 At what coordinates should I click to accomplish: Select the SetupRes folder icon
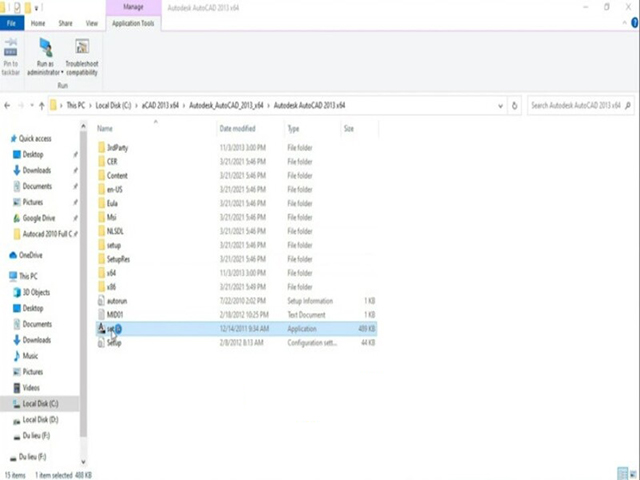[102, 259]
